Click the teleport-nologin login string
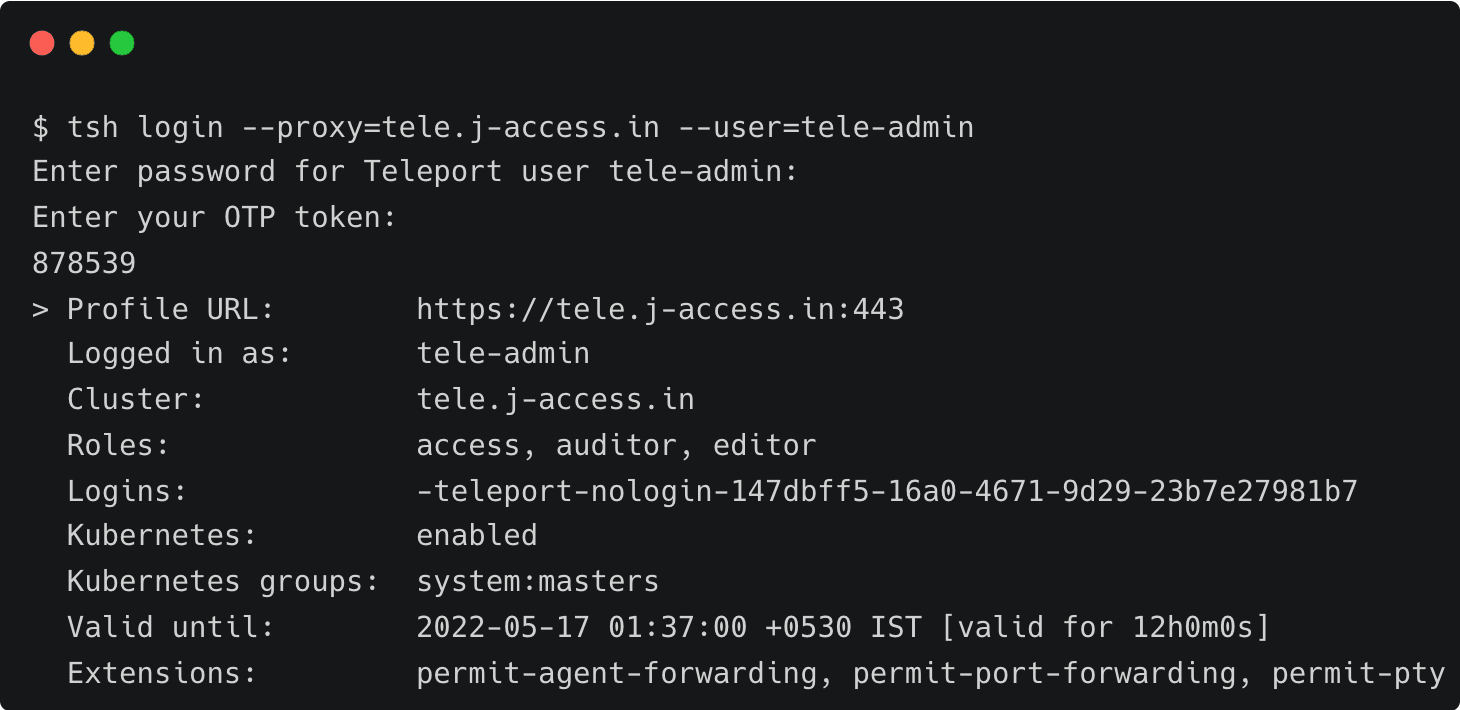This screenshot has width=1460, height=710. [887, 491]
